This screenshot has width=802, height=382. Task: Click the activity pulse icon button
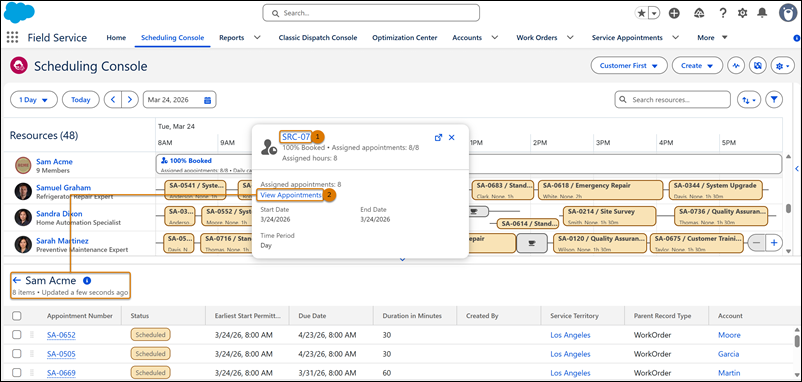pyautogui.click(x=736, y=65)
